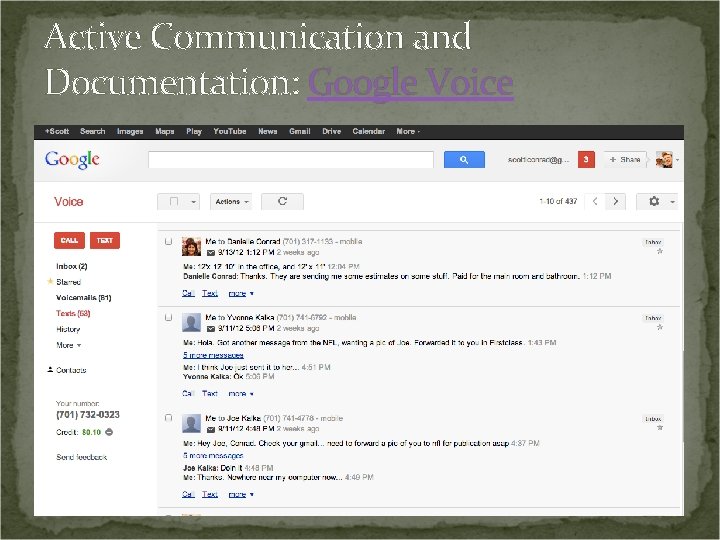720x540 pixels.
Task: Click the credit add icon next to $0.10
Action: [x=109, y=432]
